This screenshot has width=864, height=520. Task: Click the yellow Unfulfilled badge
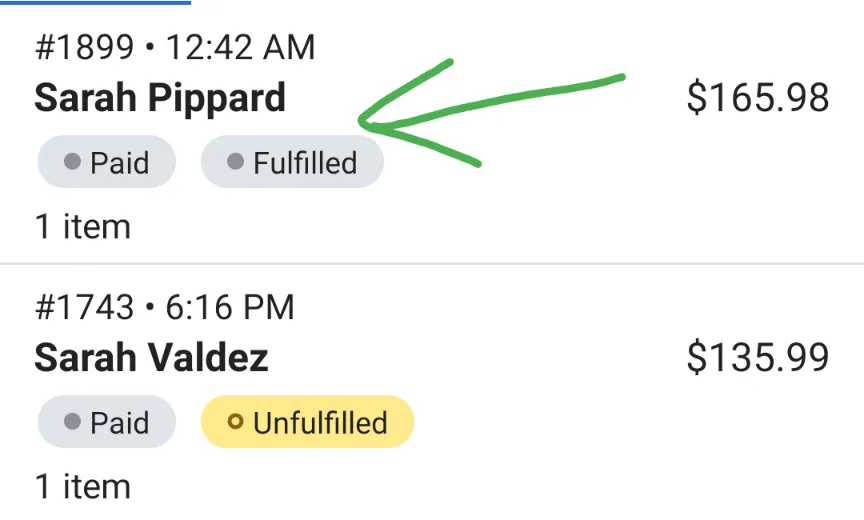pyautogui.click(x=307, y=422)
